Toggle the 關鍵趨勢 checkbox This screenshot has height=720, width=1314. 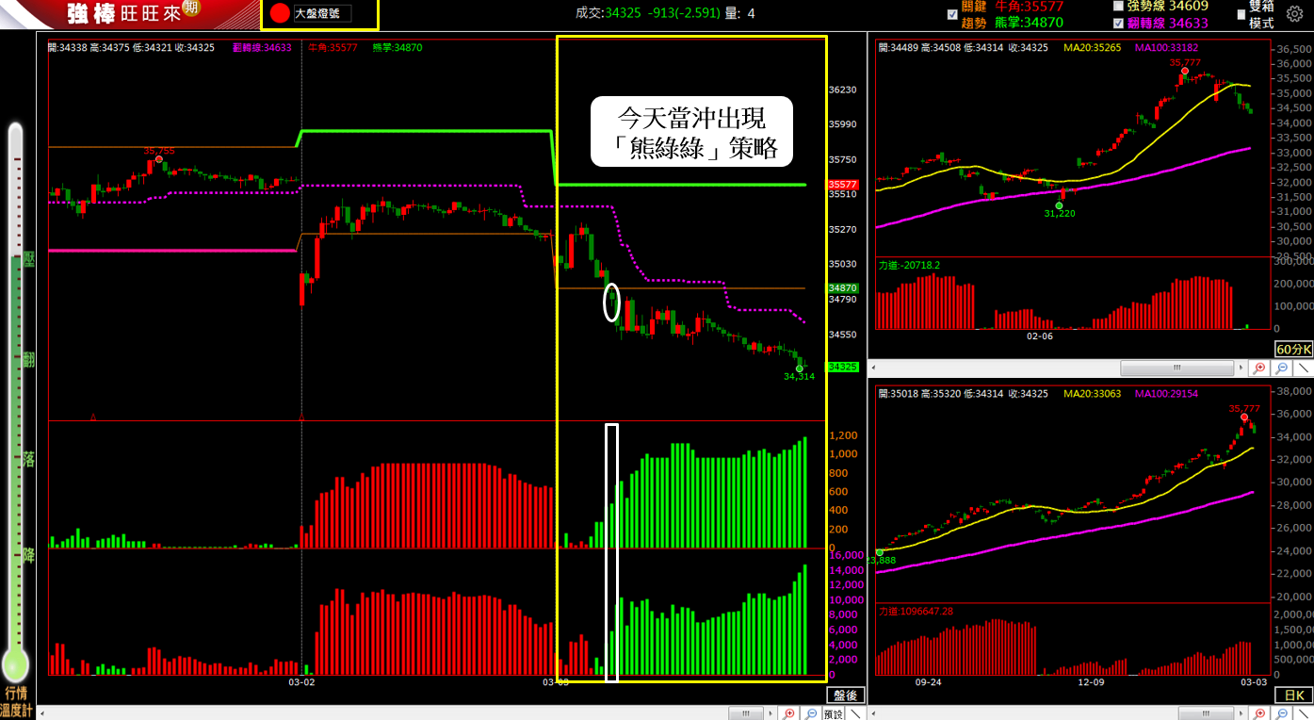coord(952,14)
